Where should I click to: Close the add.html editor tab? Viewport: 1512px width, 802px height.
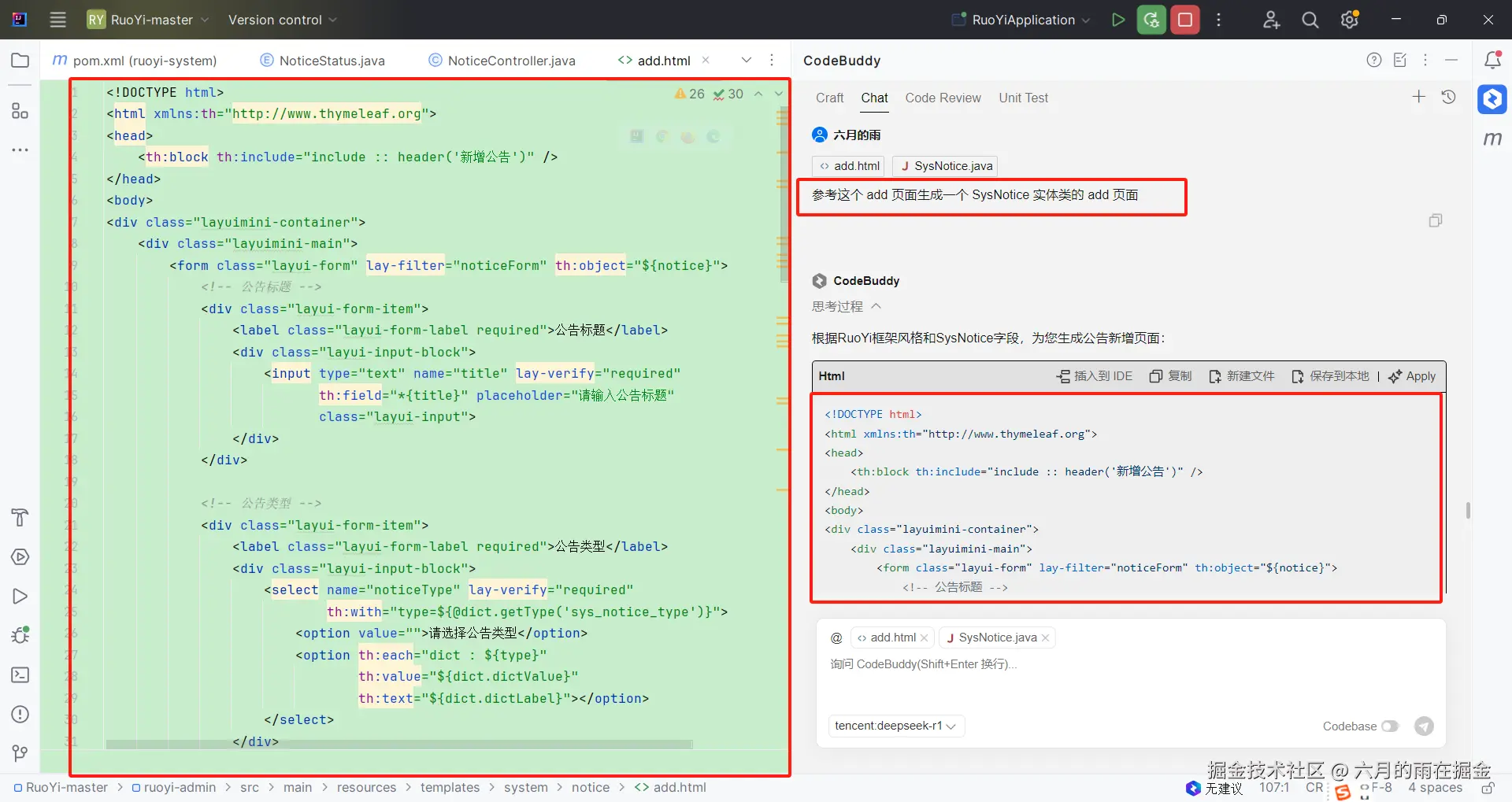(x=706, y=60)
